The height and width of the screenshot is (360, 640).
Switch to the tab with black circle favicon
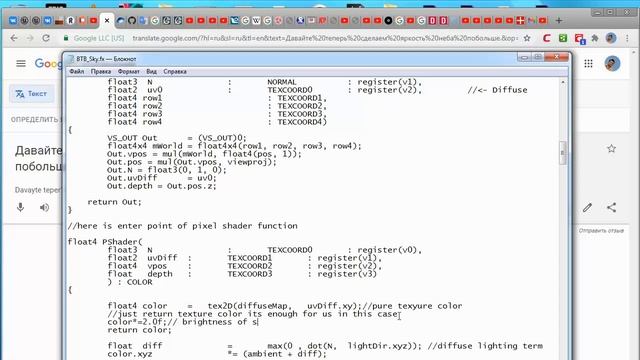click(x=388, y=20)
